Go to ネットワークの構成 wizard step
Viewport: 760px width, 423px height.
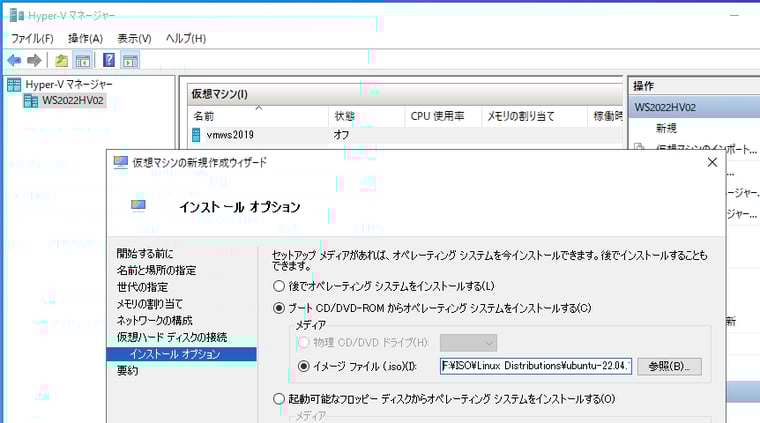pyautogui.click(x=155, y=320)
